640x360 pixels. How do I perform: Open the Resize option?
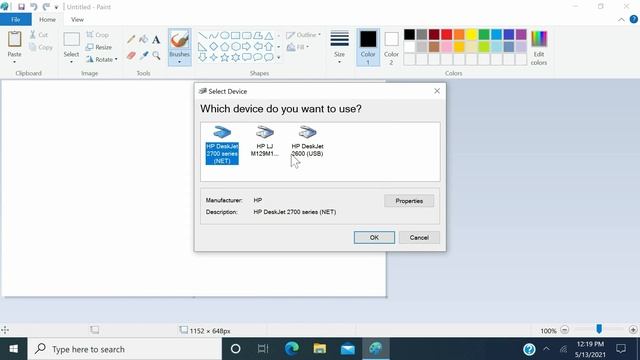(99, 47)
